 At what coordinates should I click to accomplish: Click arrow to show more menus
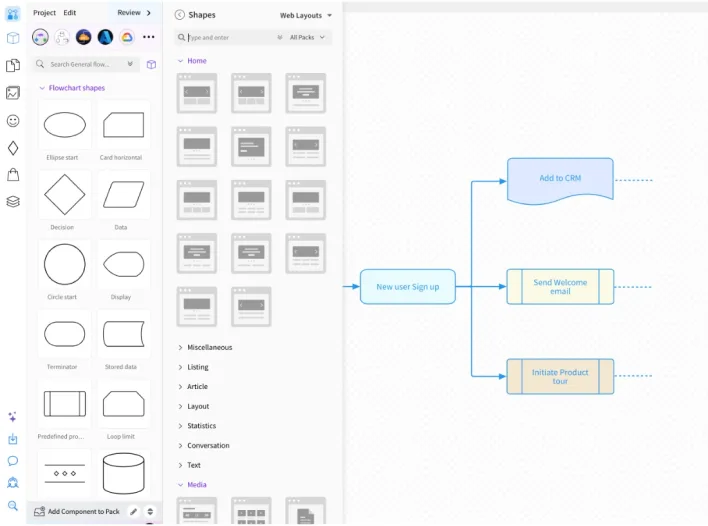tap(149, 13)
